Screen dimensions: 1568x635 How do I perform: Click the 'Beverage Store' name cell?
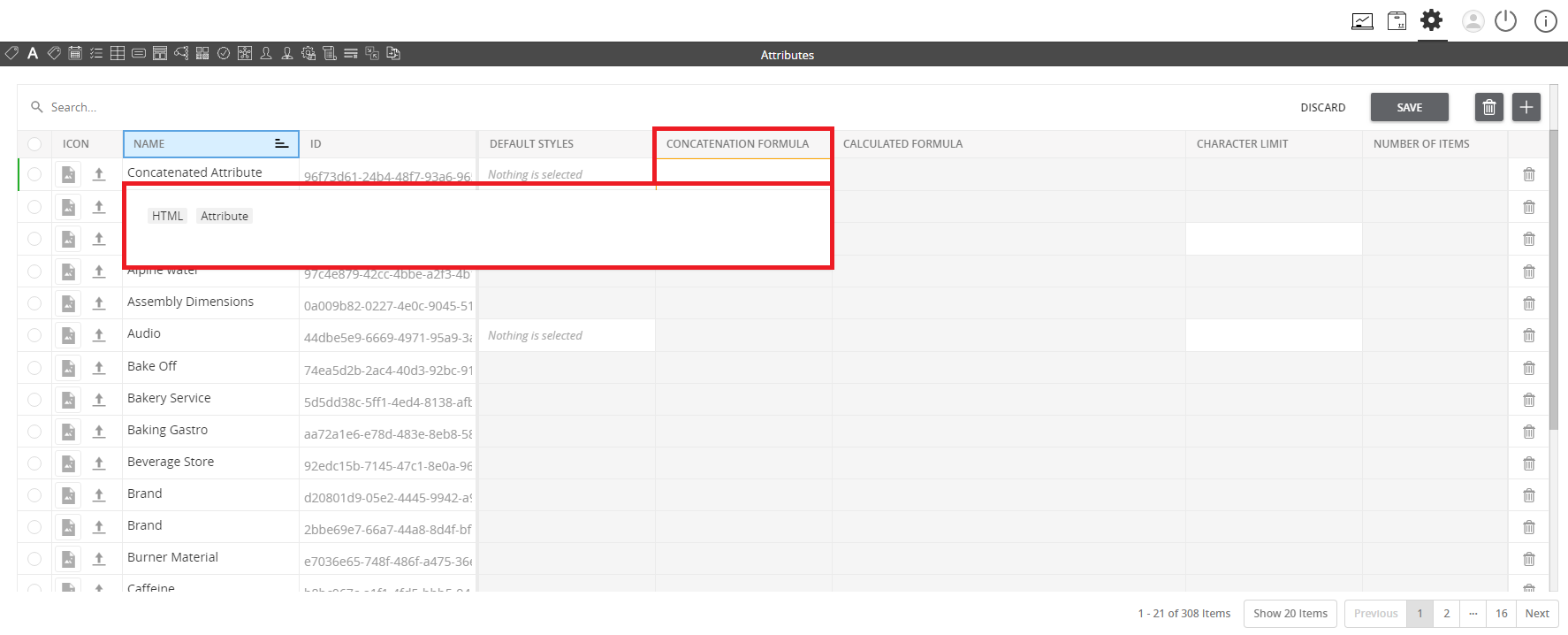coord(210,463)
